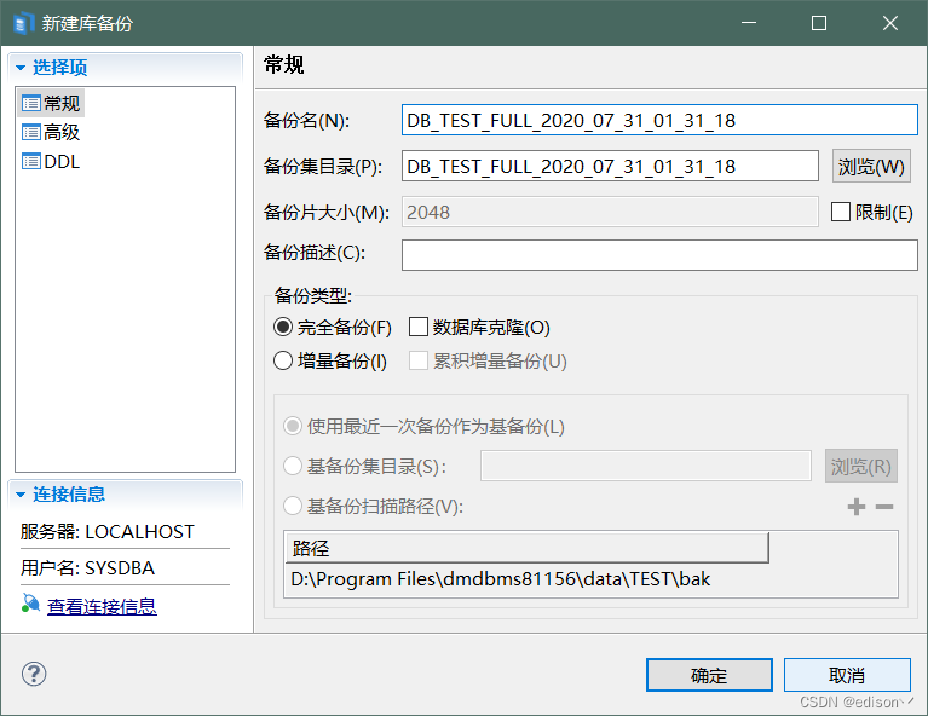Screen dimensions: 929x717
Task: Browse for backup set directory 浏览(W)
Action: click(x=871, y=166)
